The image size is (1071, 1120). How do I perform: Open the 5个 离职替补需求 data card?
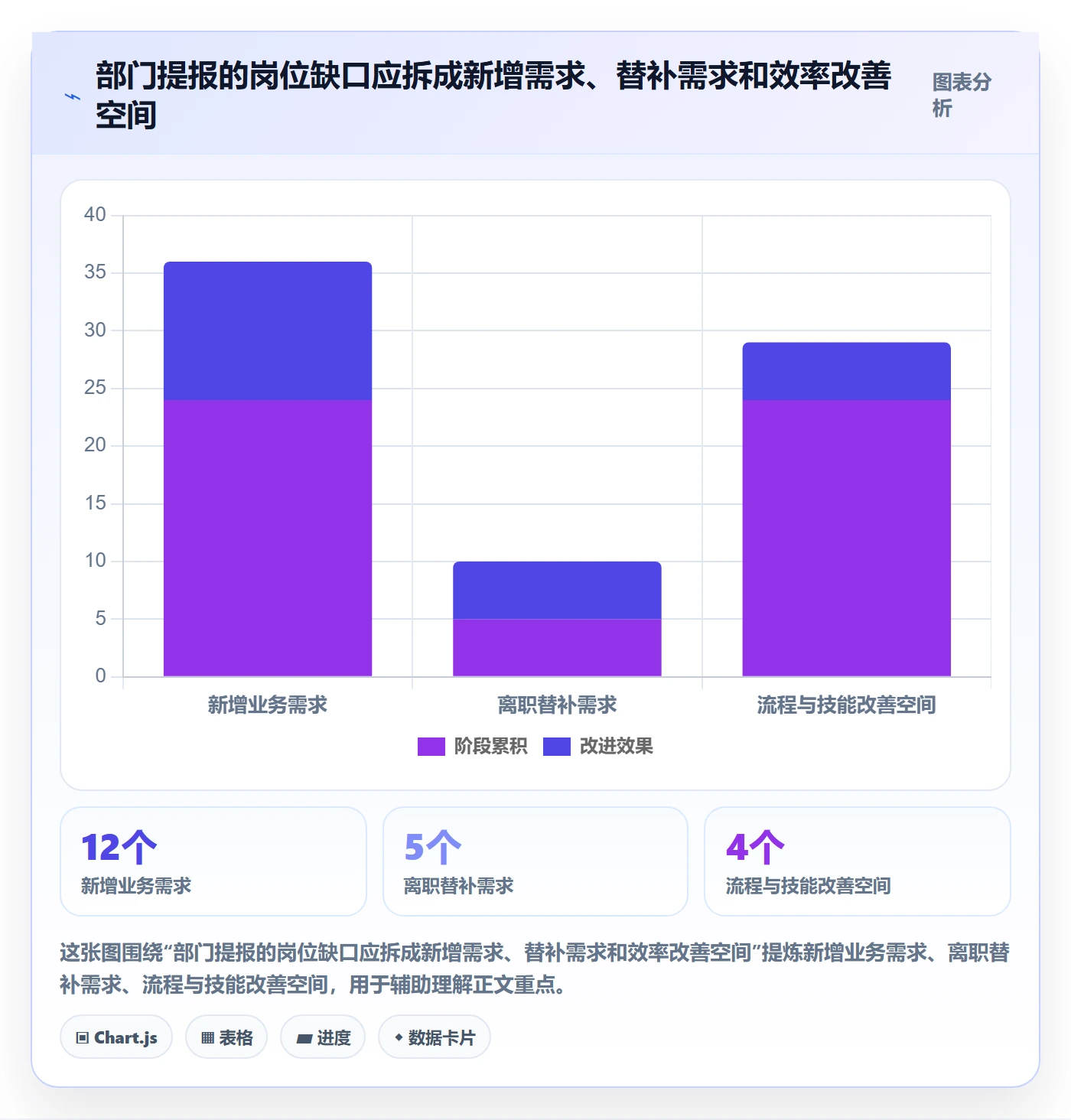pyautogui.click(x=535, y=861)
